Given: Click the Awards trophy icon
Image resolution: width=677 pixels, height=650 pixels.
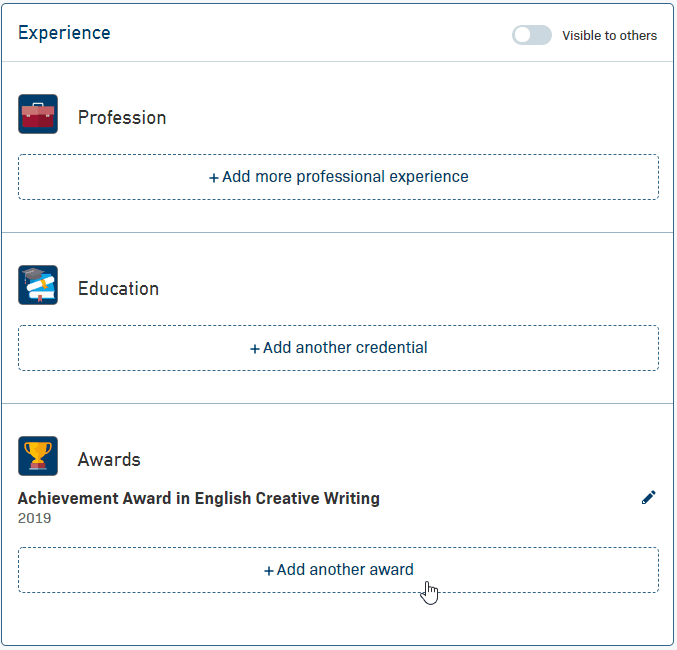Looking at the screenshot, I should pyautogui.click(x=38, y=456).
